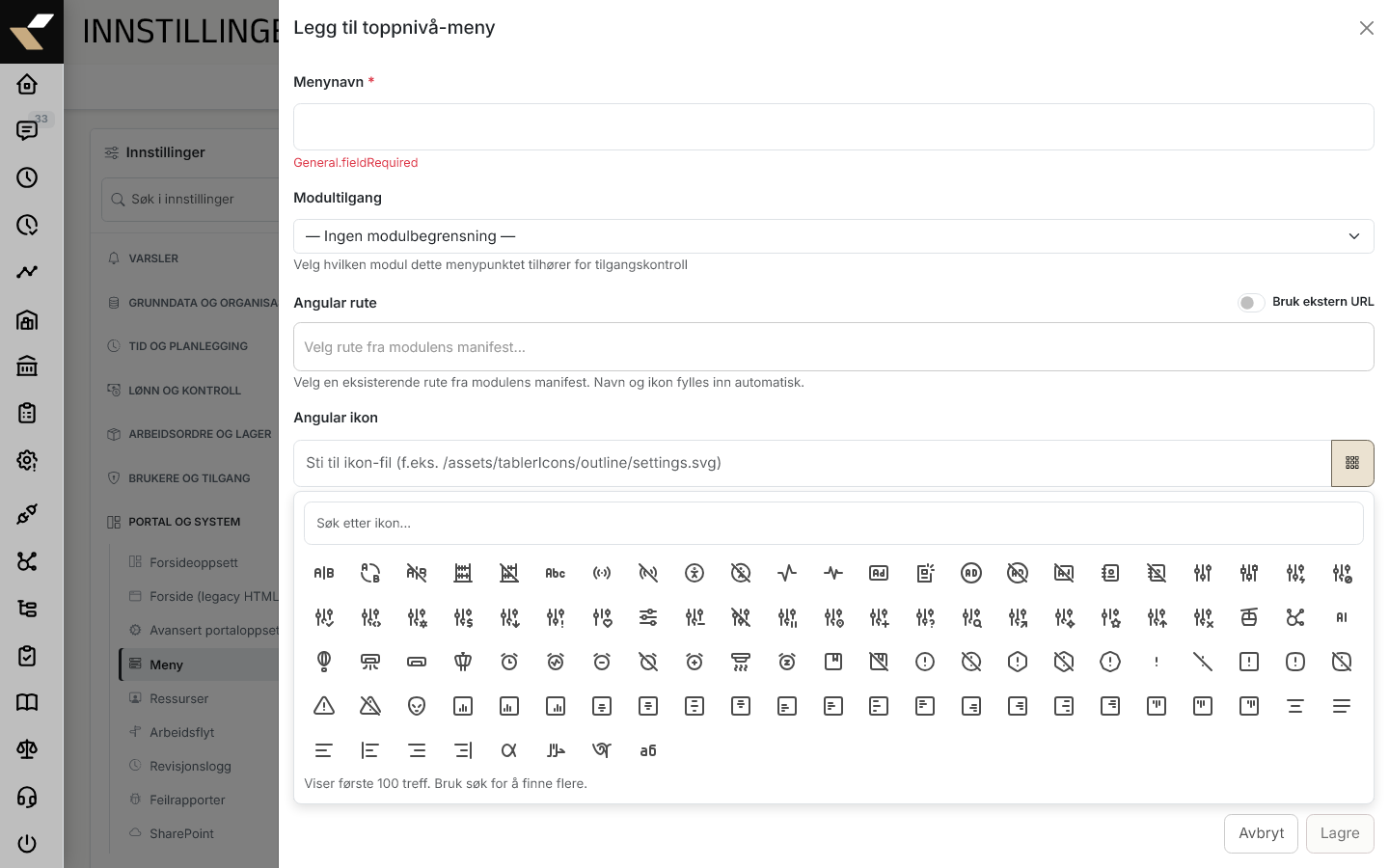1389x868 pixels.
Task: Choose the air balloon icon
Action: (x=324, y=662)
